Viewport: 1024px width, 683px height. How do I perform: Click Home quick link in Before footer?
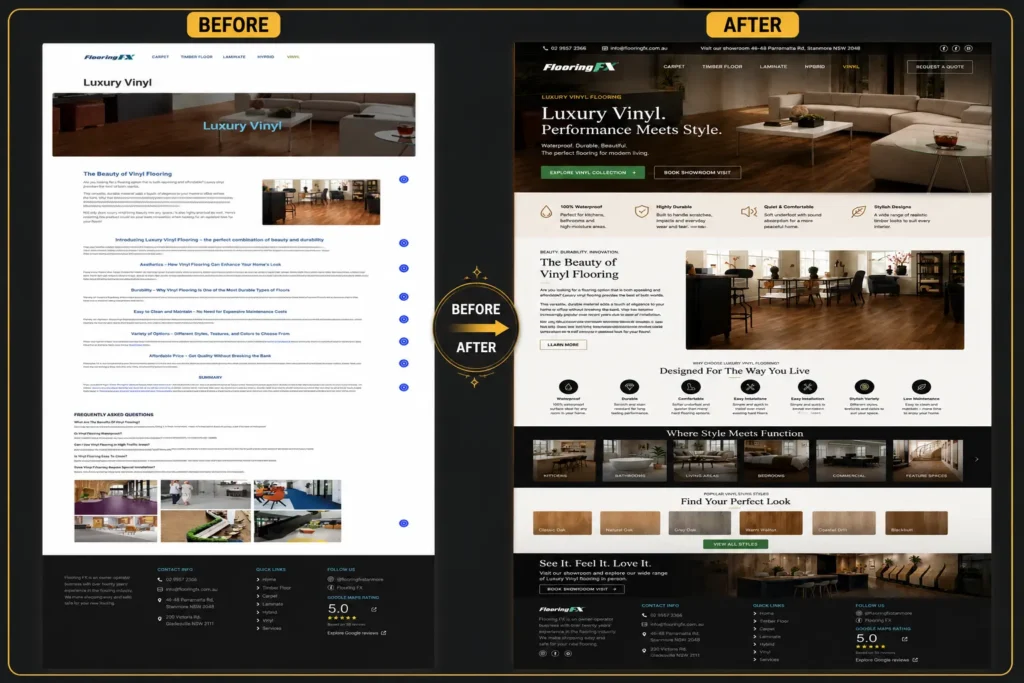coord(266,579)
